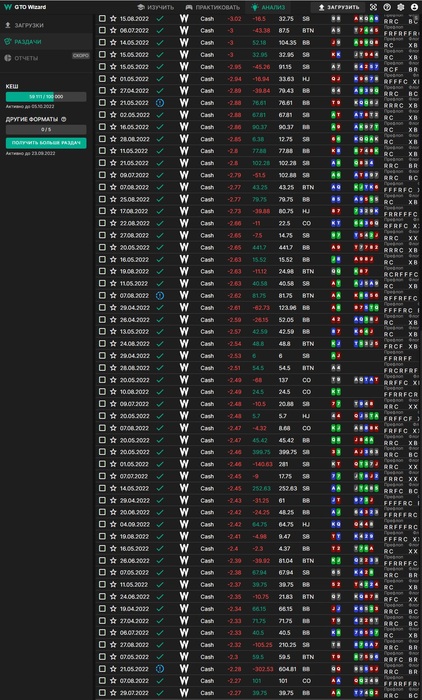Click the СКОРО badge next to ОТЧЕТЫ
The height and width of the screenshot is (700, 422).
[x=81, y=56]
